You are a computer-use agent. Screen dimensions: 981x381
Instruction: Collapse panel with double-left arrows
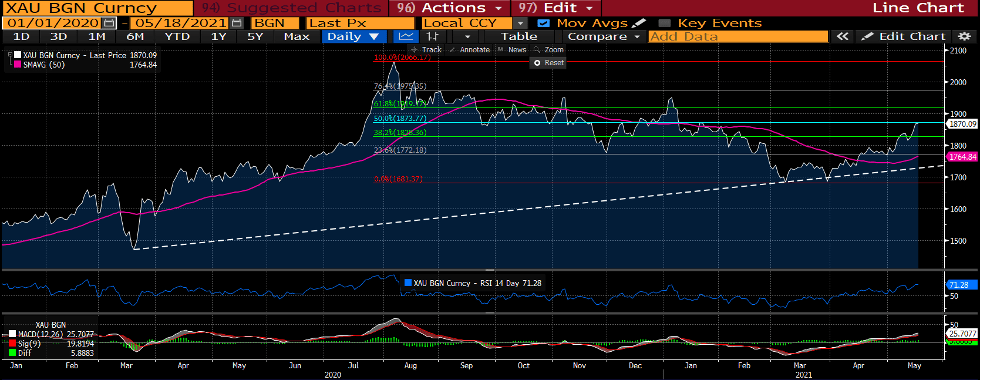coord(843,36)
